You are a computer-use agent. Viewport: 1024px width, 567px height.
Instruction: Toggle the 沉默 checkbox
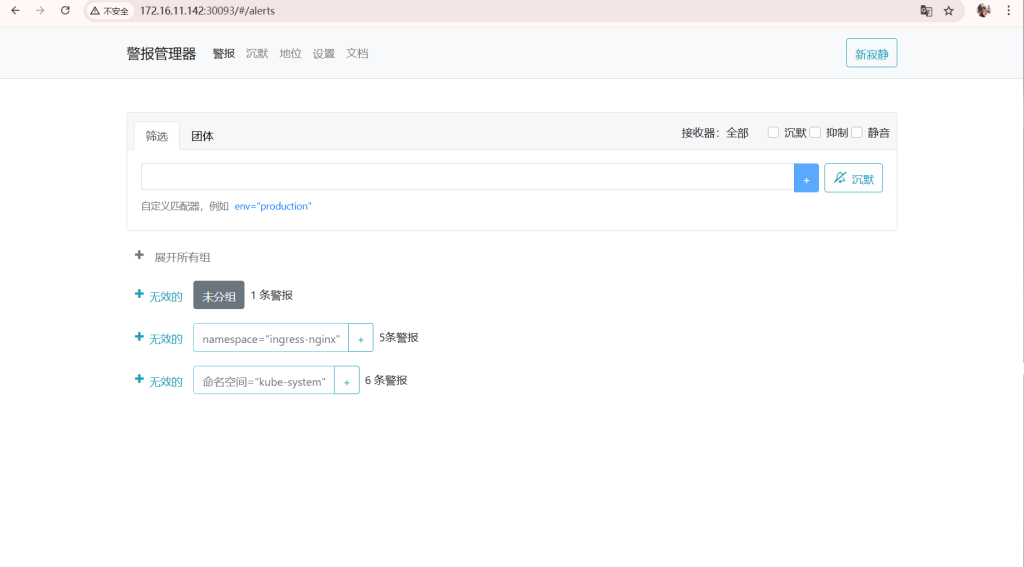773,133
